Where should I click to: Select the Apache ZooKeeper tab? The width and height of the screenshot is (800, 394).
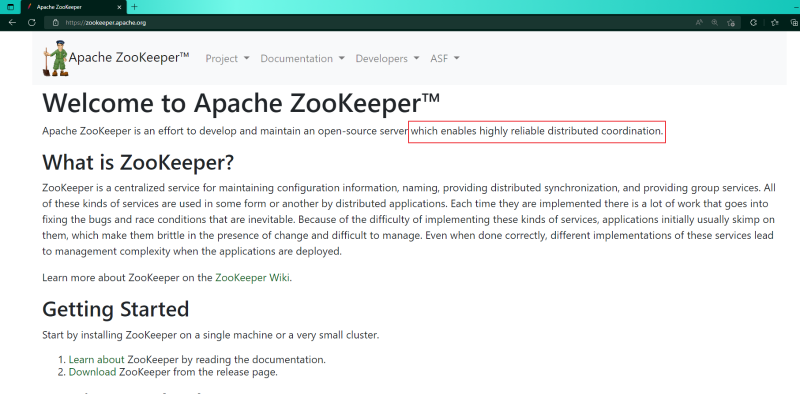[x=74, y=7]
